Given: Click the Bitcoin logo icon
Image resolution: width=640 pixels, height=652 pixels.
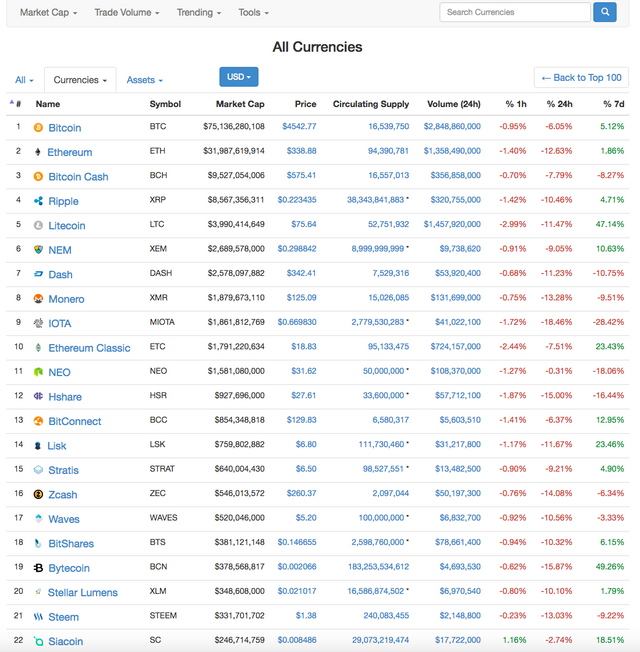Looking at the screenshot, I should pyautogui.click(x=38, y=128).
